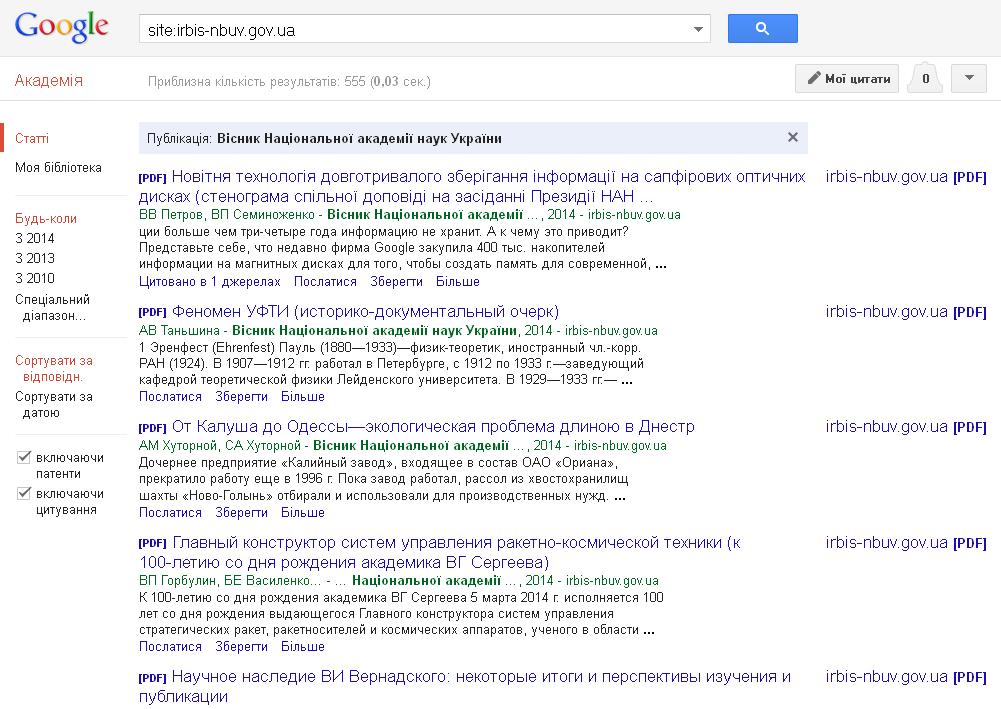Toggle the включаючи патенти checkbox
The width and height of the screenshot is (1001, 709).
coord(24,458)
